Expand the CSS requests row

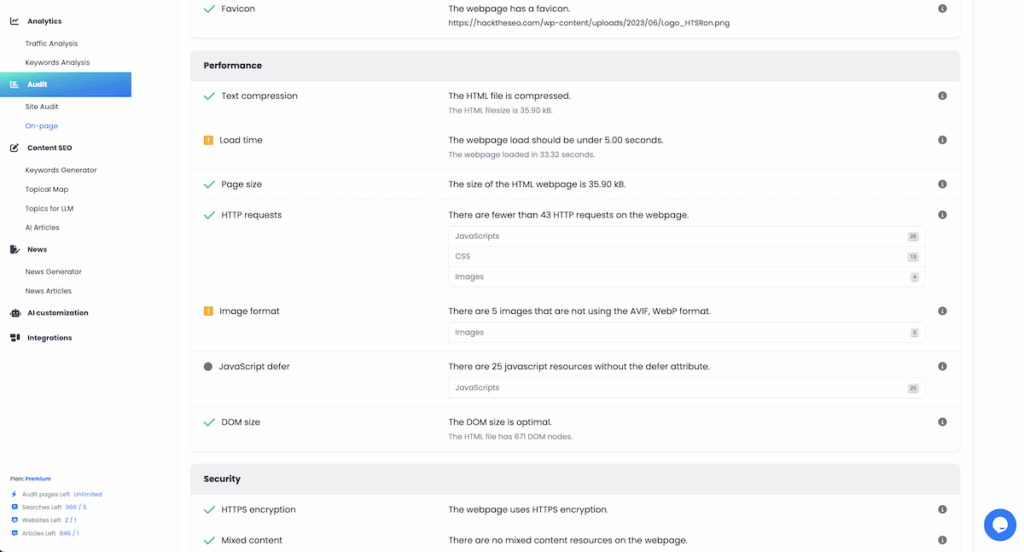(686, 257)
